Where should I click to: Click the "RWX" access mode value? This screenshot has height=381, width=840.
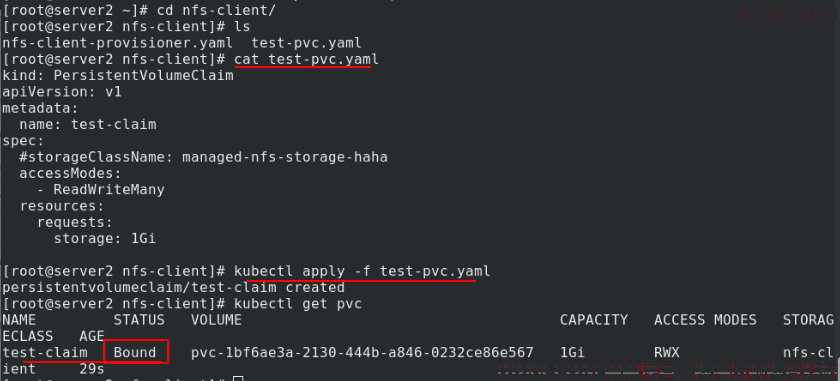pyautogui.click(x=666, y=353)
